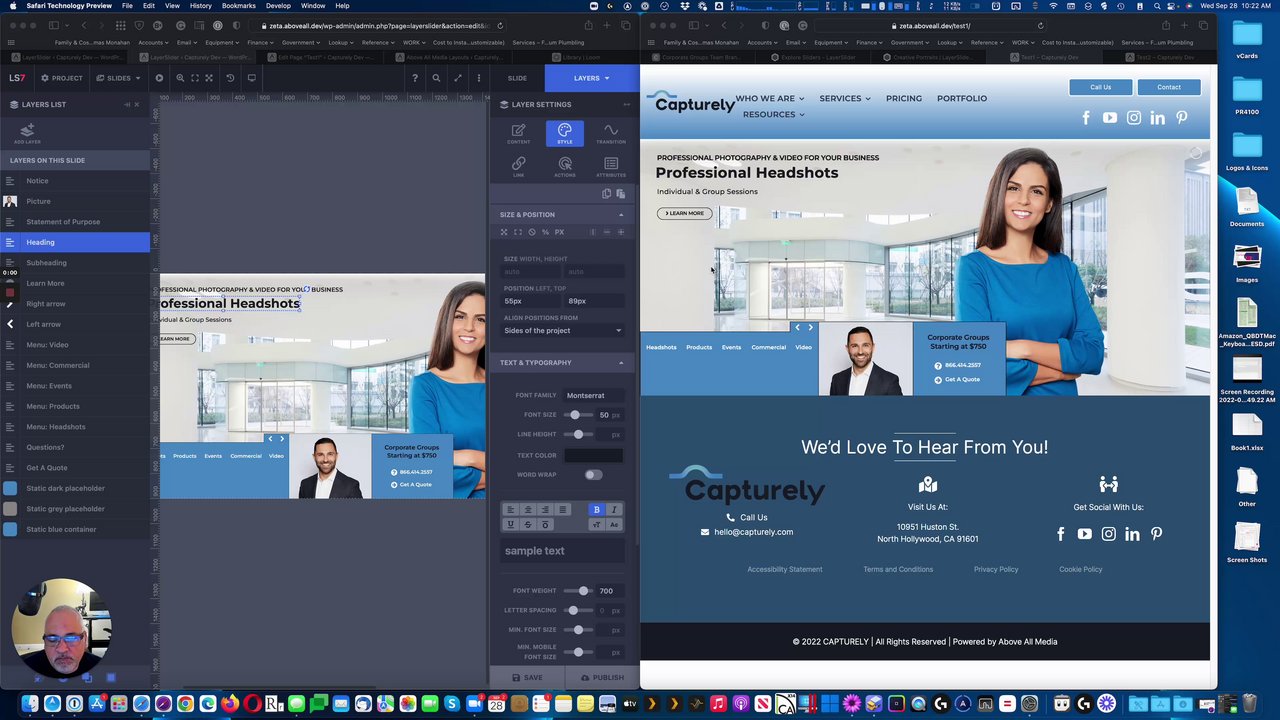Set text alignment to left
Viewport: 1280px width, 720px height.
click(510, 510)
